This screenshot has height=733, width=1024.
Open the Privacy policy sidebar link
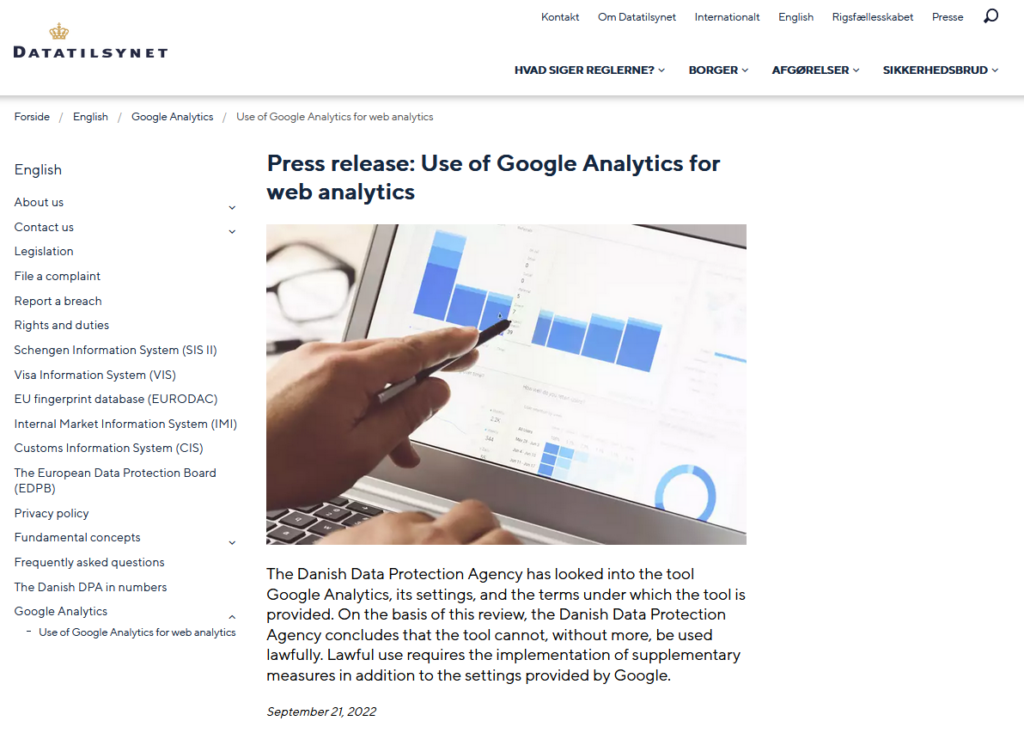52,513
